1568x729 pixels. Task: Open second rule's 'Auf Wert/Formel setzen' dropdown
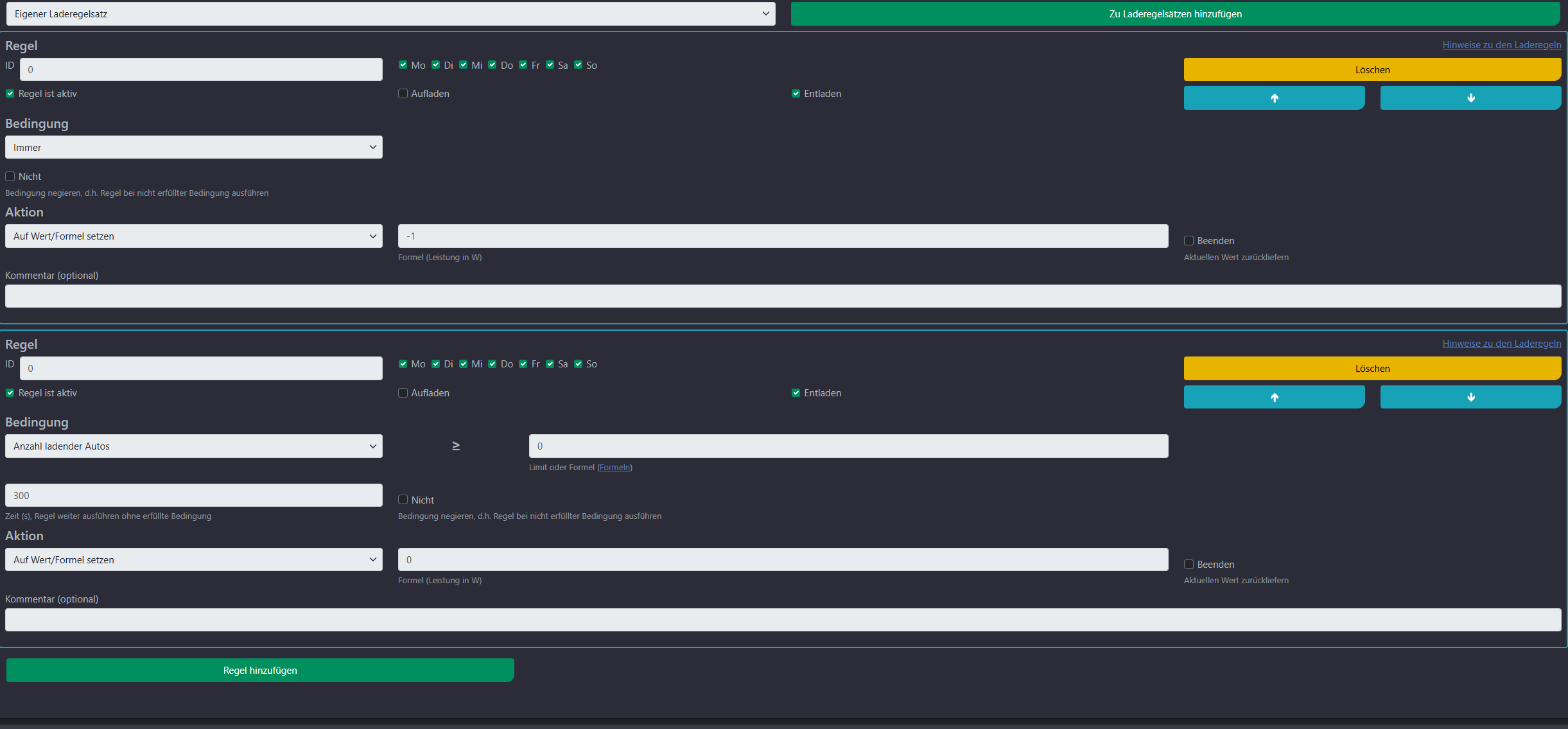[193, 559]
